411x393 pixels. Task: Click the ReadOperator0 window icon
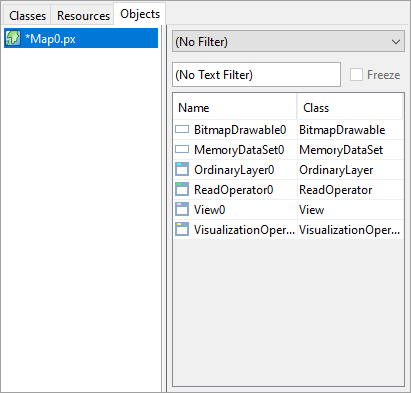[182, 189]
